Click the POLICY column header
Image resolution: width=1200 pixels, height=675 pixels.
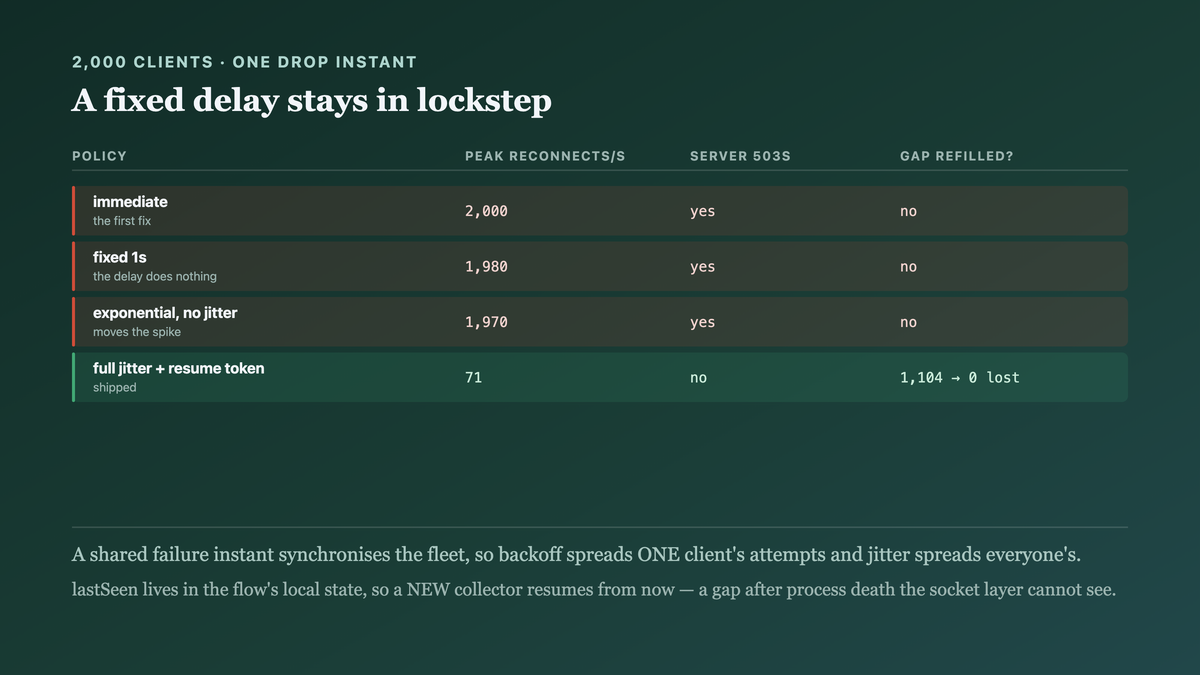[100, 156]
